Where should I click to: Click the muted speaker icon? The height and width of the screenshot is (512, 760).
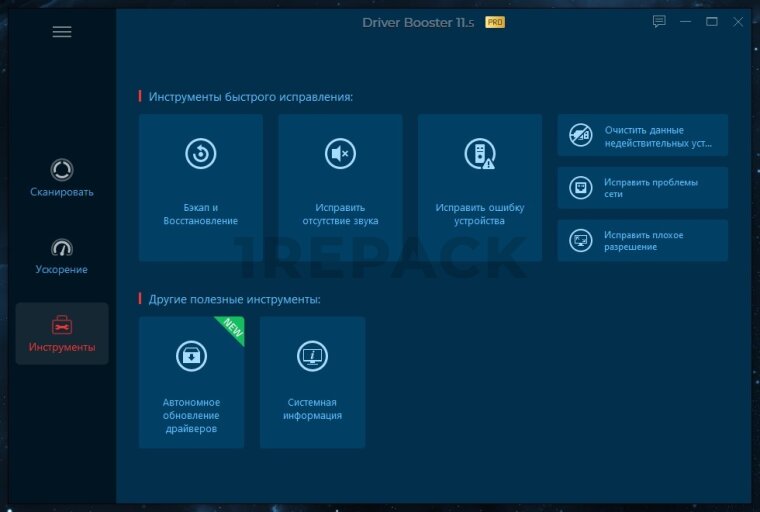pyautogui.click(x=340, y=153)
